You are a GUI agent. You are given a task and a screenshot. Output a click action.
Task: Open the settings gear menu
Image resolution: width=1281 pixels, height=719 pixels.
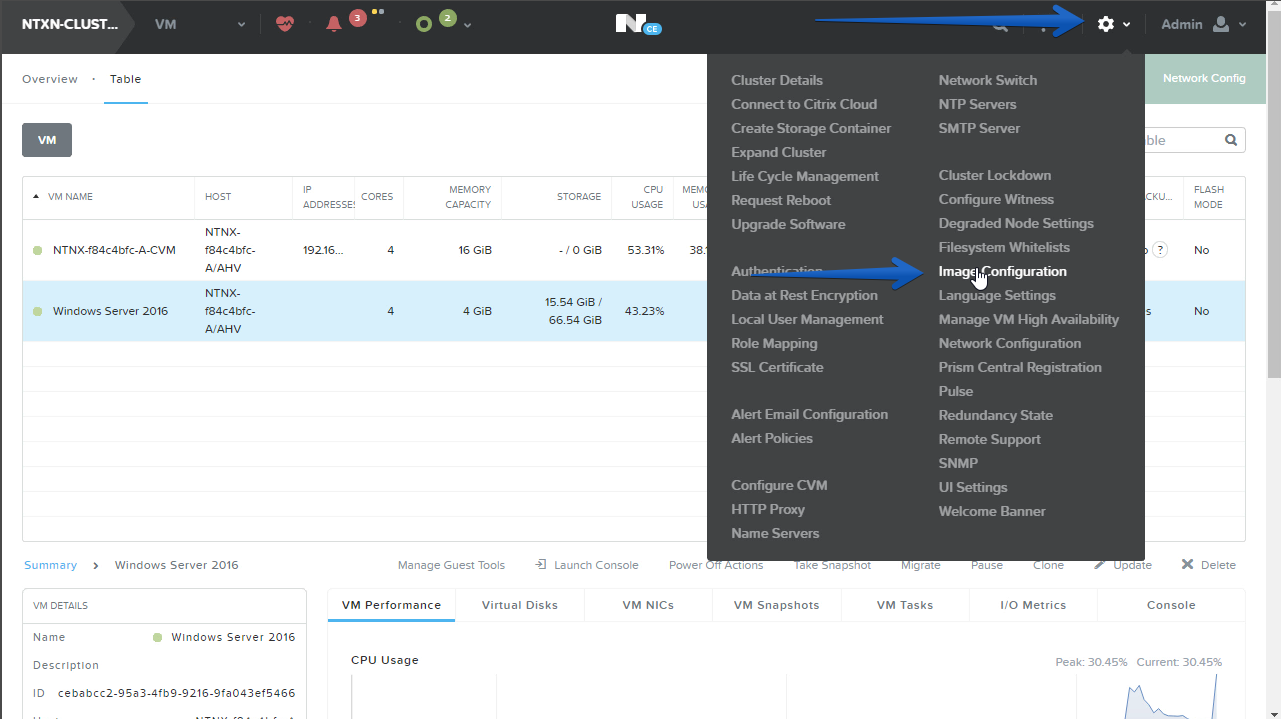point(1105,24)
